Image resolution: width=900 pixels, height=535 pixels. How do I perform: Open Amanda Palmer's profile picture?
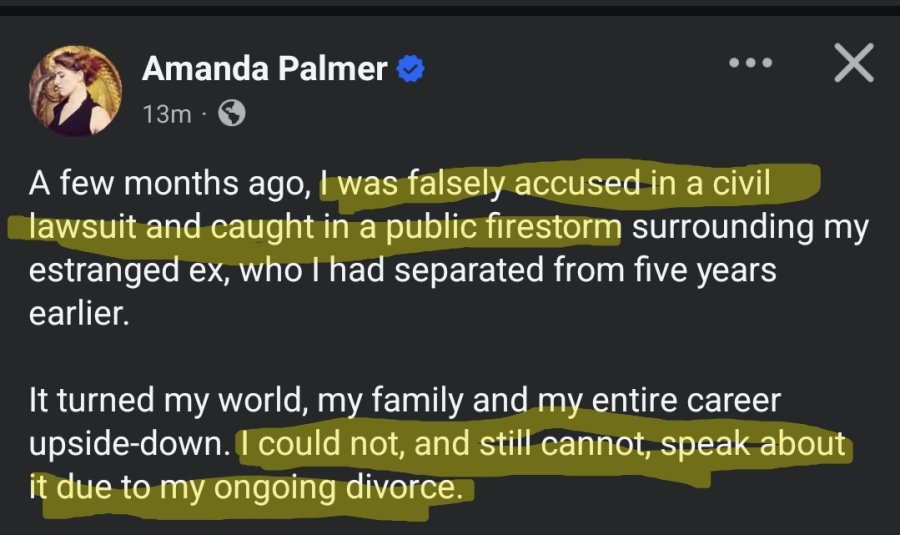(x=76, y=91)
